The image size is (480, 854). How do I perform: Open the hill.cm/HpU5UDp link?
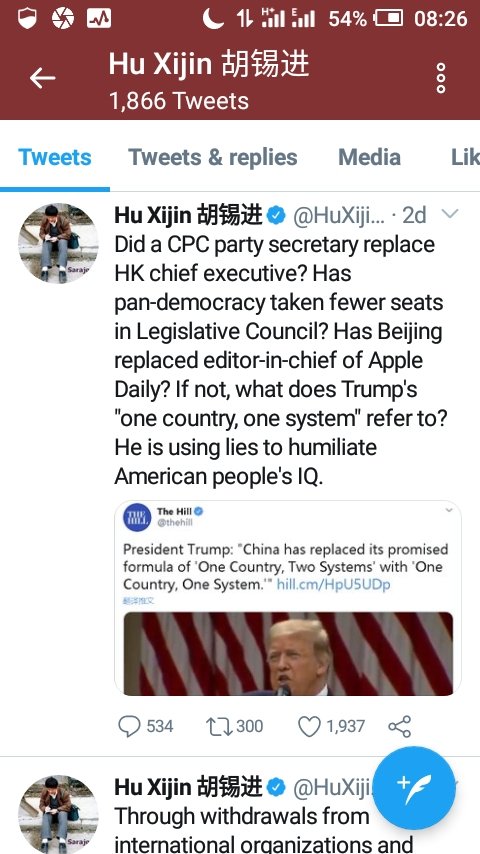tap(333, 584)
